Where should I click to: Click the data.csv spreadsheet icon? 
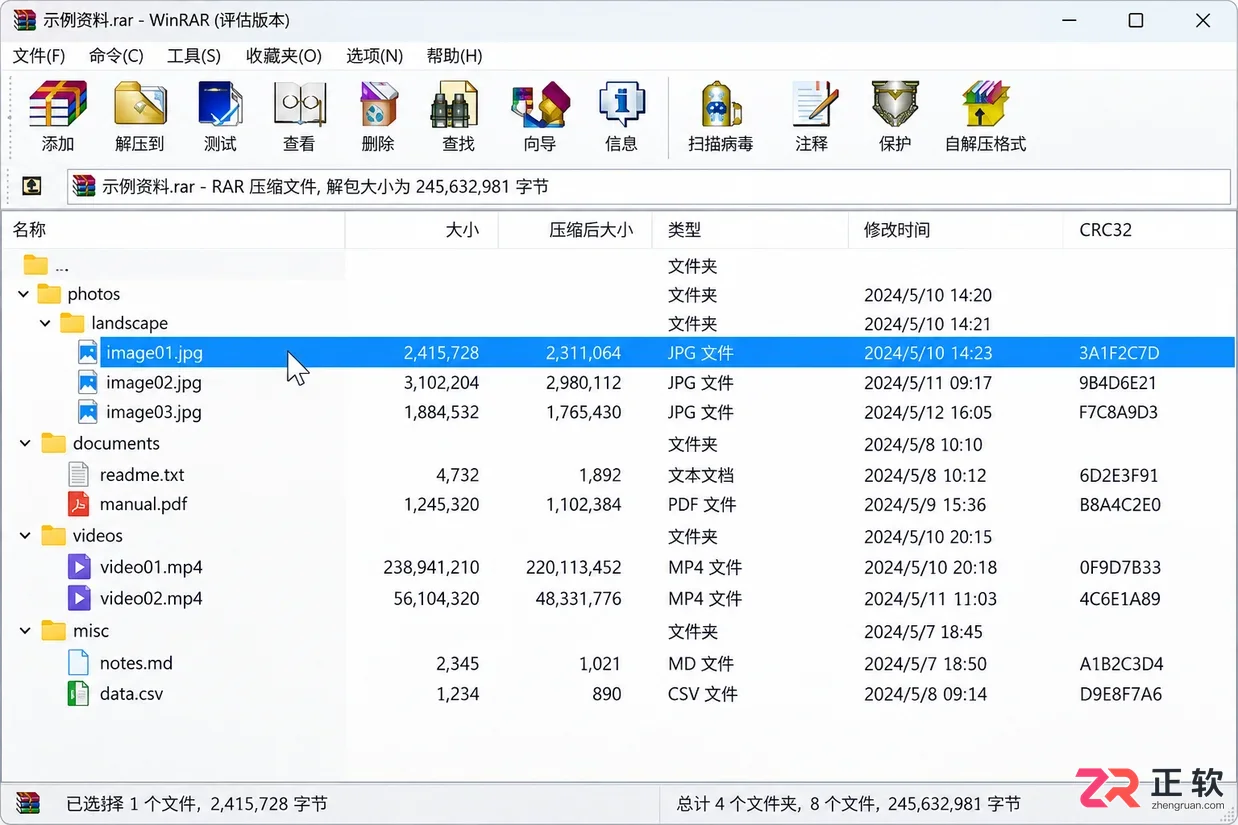click(x=79, y=693)
